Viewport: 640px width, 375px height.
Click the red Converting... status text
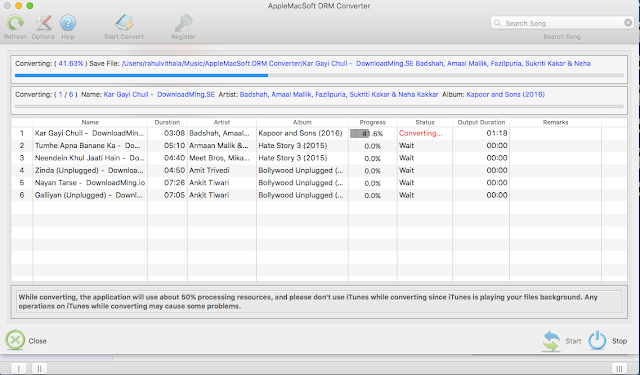pyautogui.click(x=420, y=133)
